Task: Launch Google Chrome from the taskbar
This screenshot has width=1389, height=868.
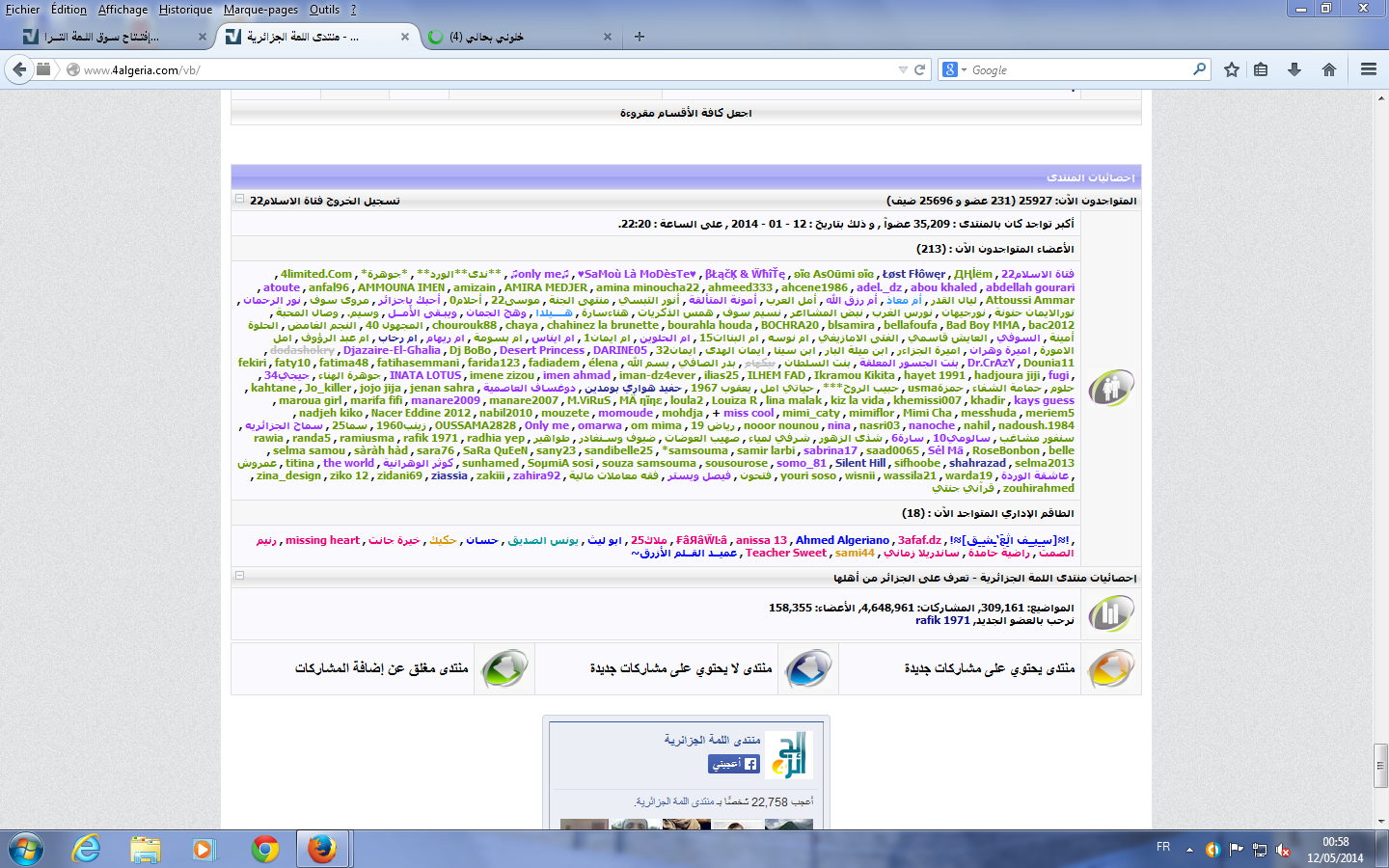Action: 265,849
